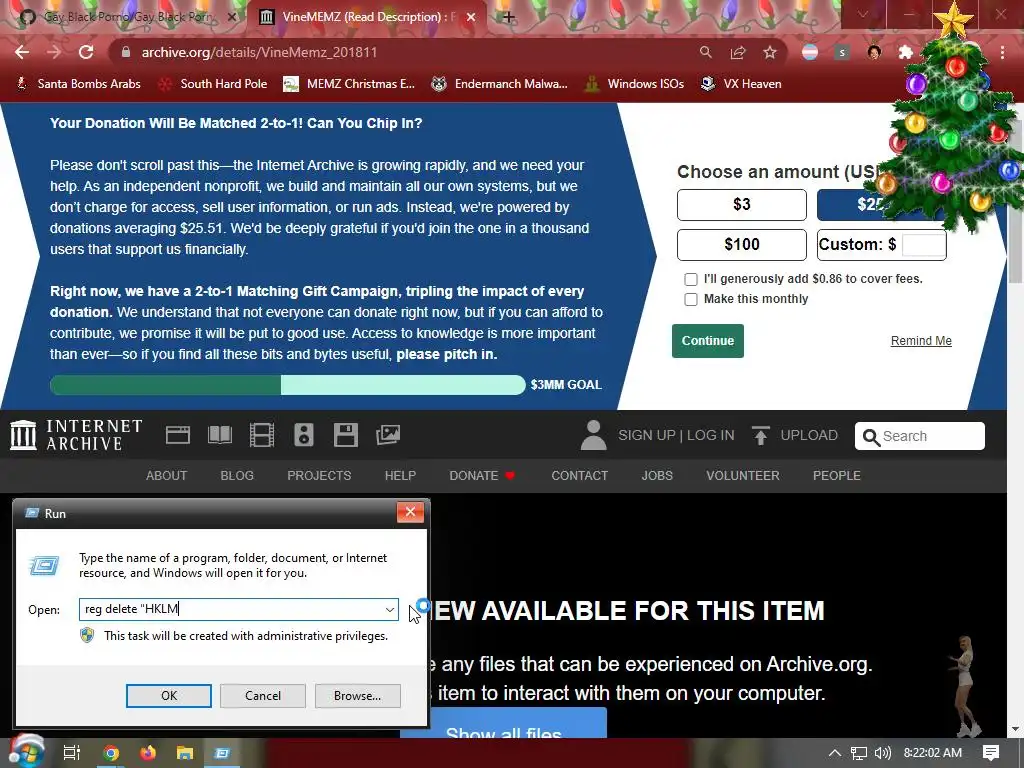
Task: Open South Hard Pole bookmark
Action: pyautogui.click(x=214, y=84)
